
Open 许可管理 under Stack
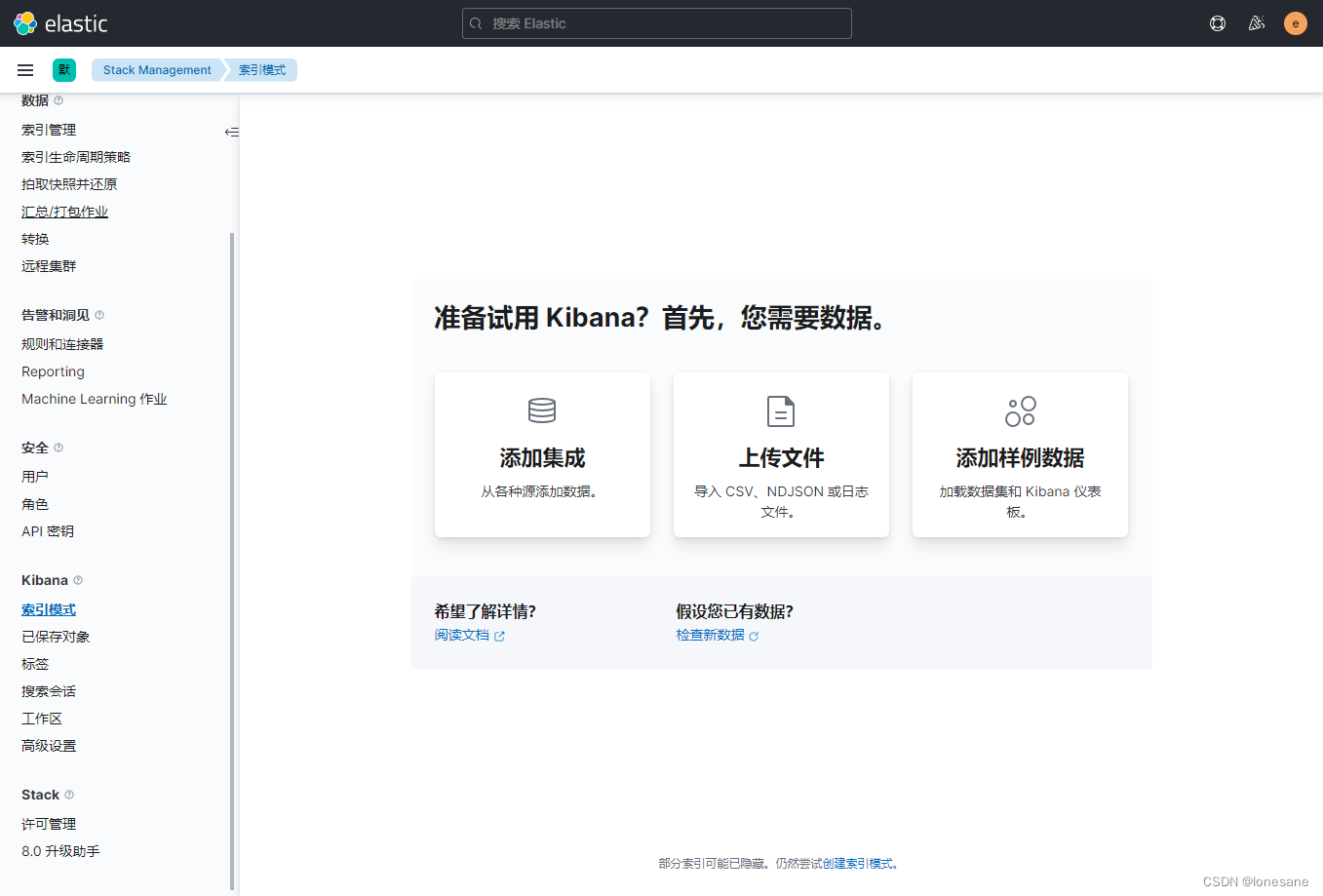(x=49, y=824)
